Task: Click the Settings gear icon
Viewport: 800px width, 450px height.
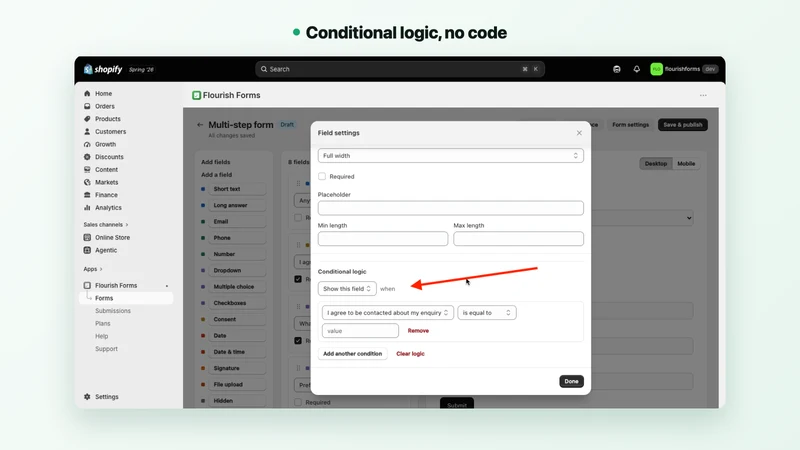Action: pyautogui.click(x=87, y=396)
